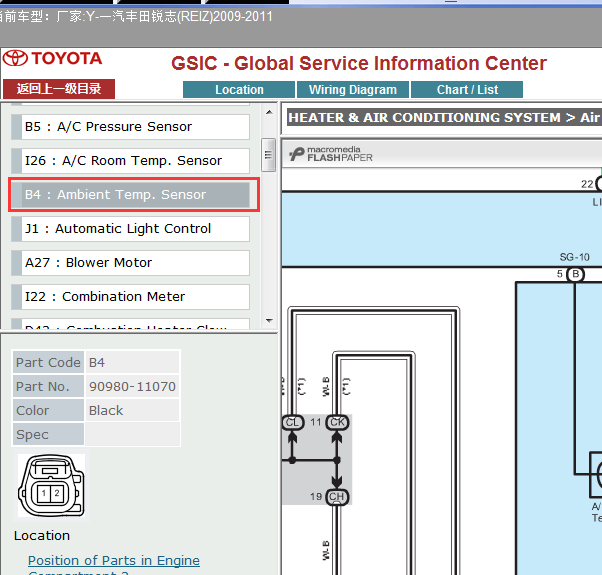Select B5 : A/C Pressure Sensor
602x575 pixels.
coord(131,127)
